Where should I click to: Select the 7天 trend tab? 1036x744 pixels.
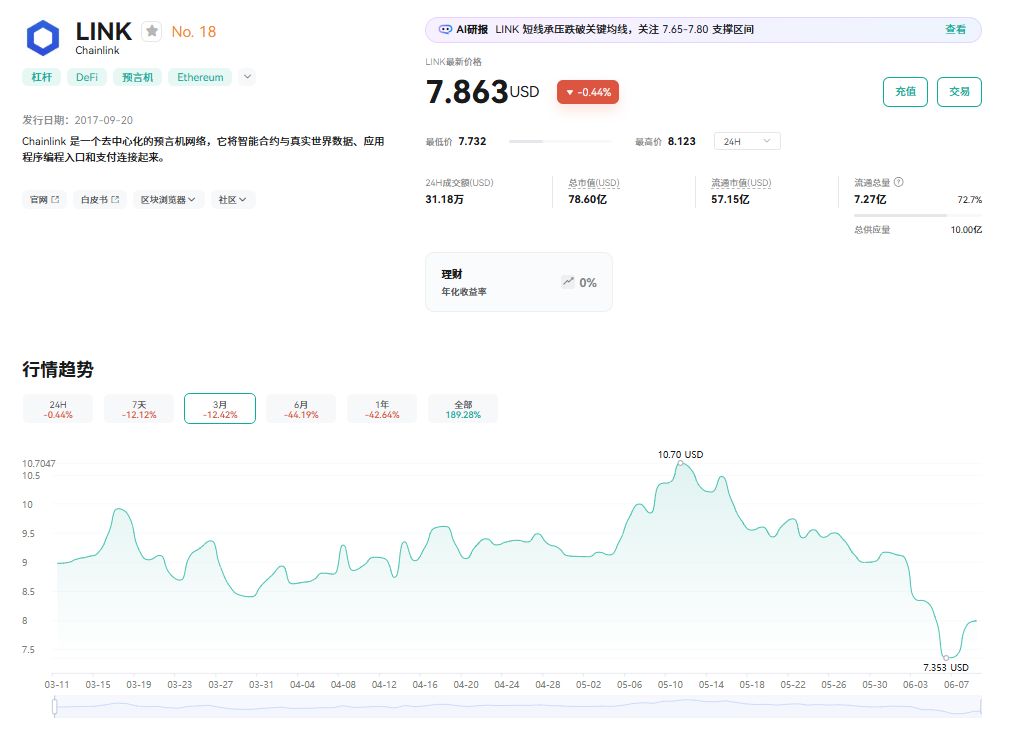click(139, 409)
